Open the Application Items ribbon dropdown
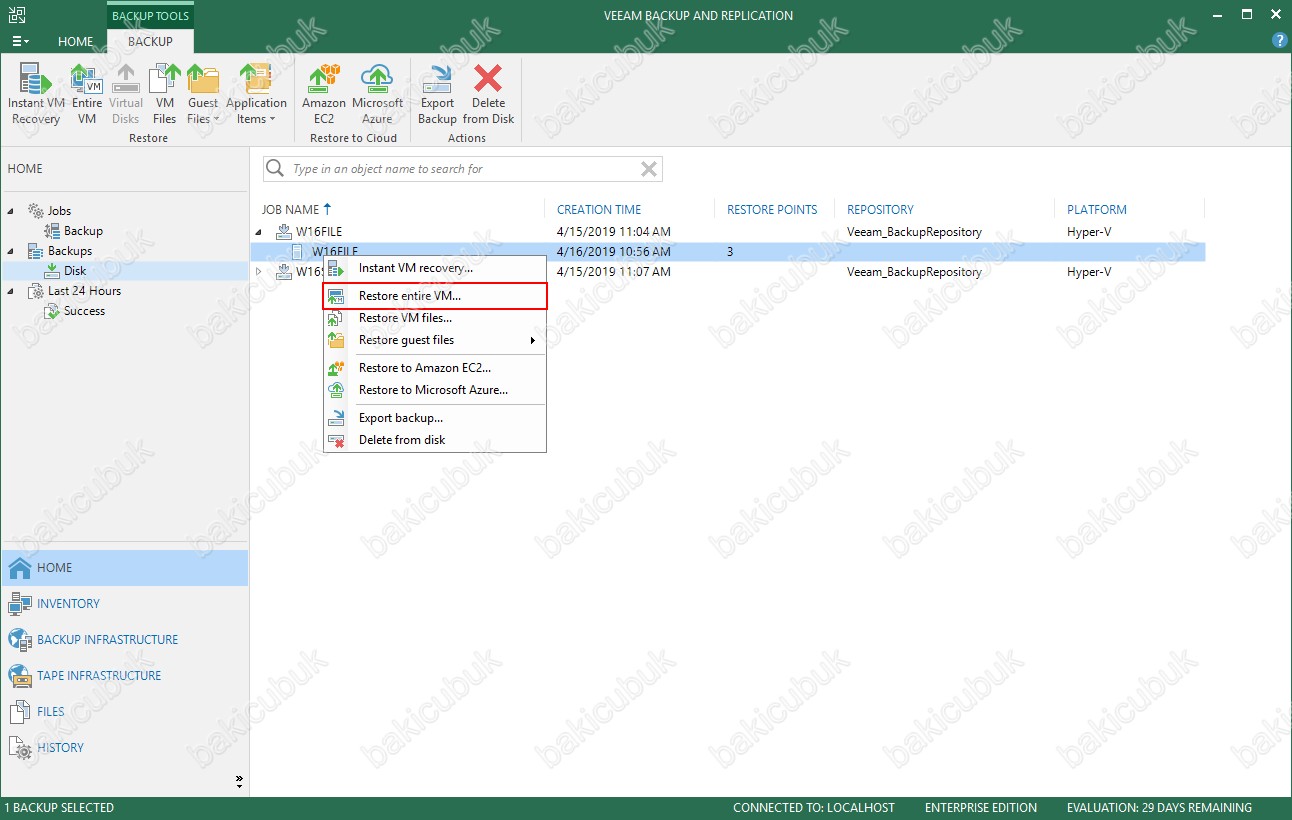Screen dimensions: 1292x820 [256, 94]
